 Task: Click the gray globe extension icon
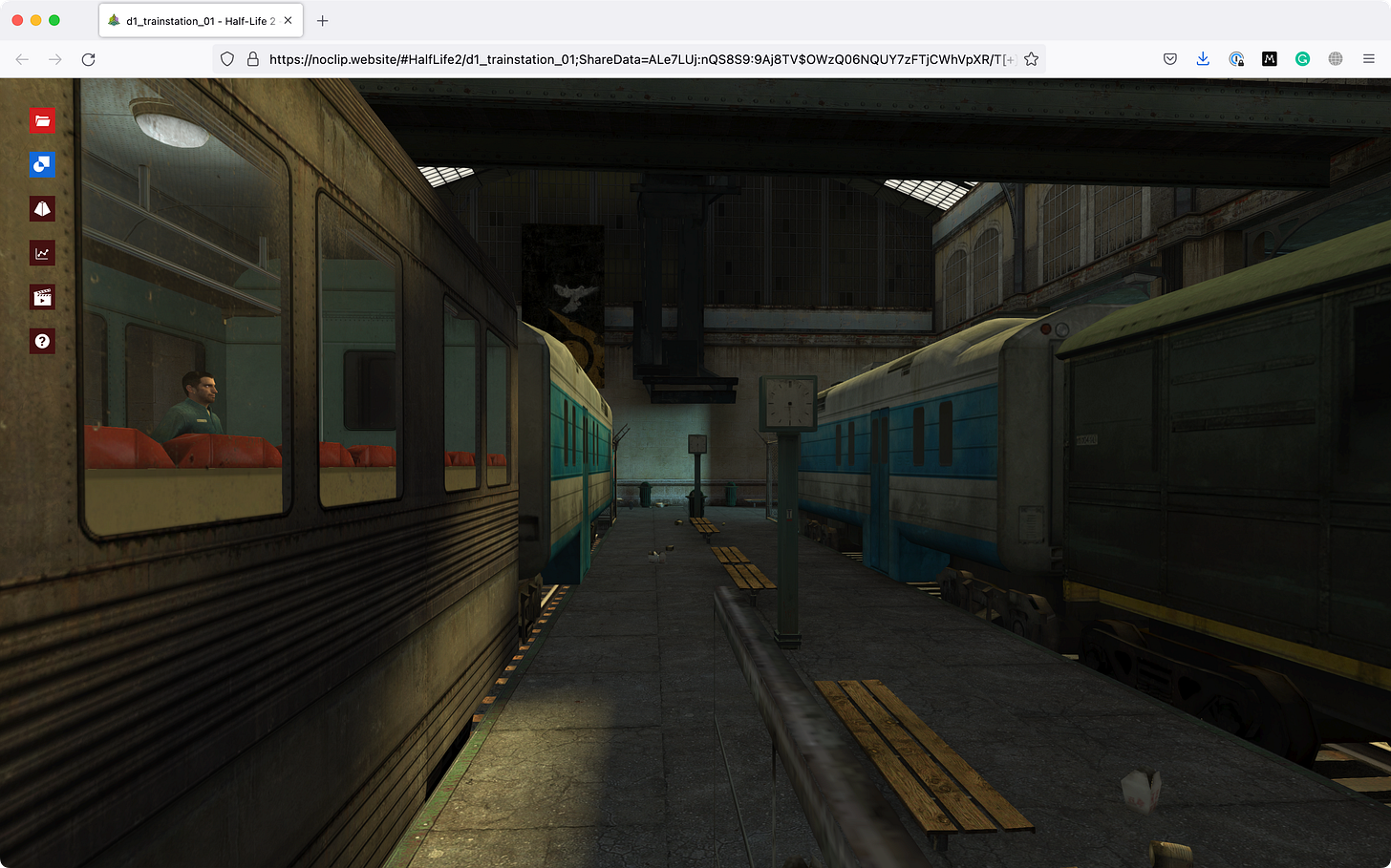1336,59
